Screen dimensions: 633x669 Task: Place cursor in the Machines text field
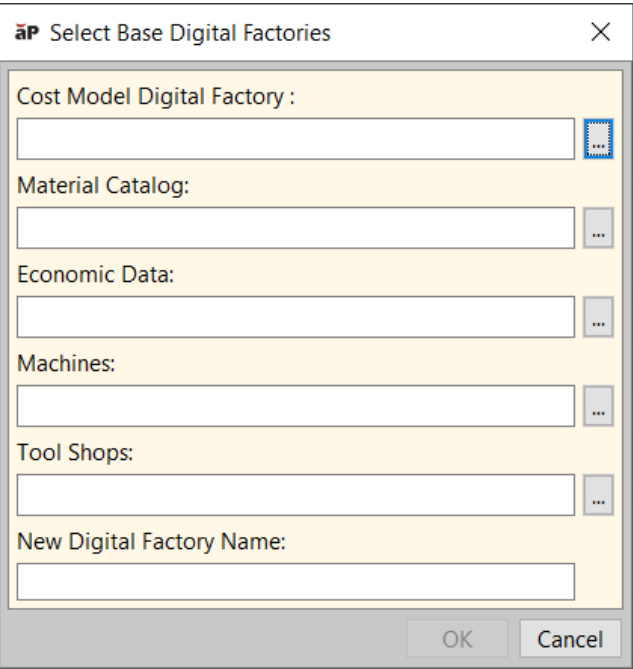[295, 407]
